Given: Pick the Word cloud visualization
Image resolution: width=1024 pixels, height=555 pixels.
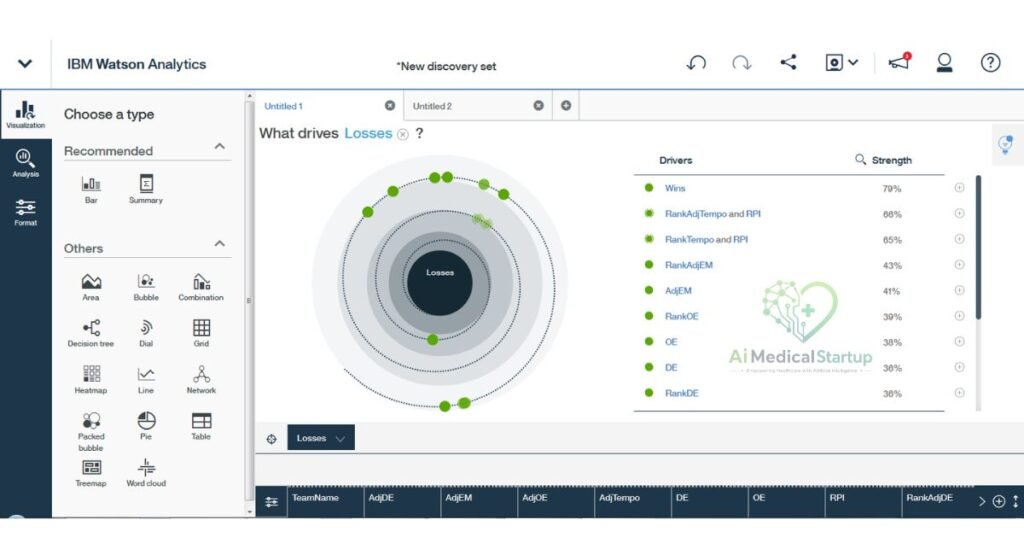Looking at the screenshot, I should point(146,473).
